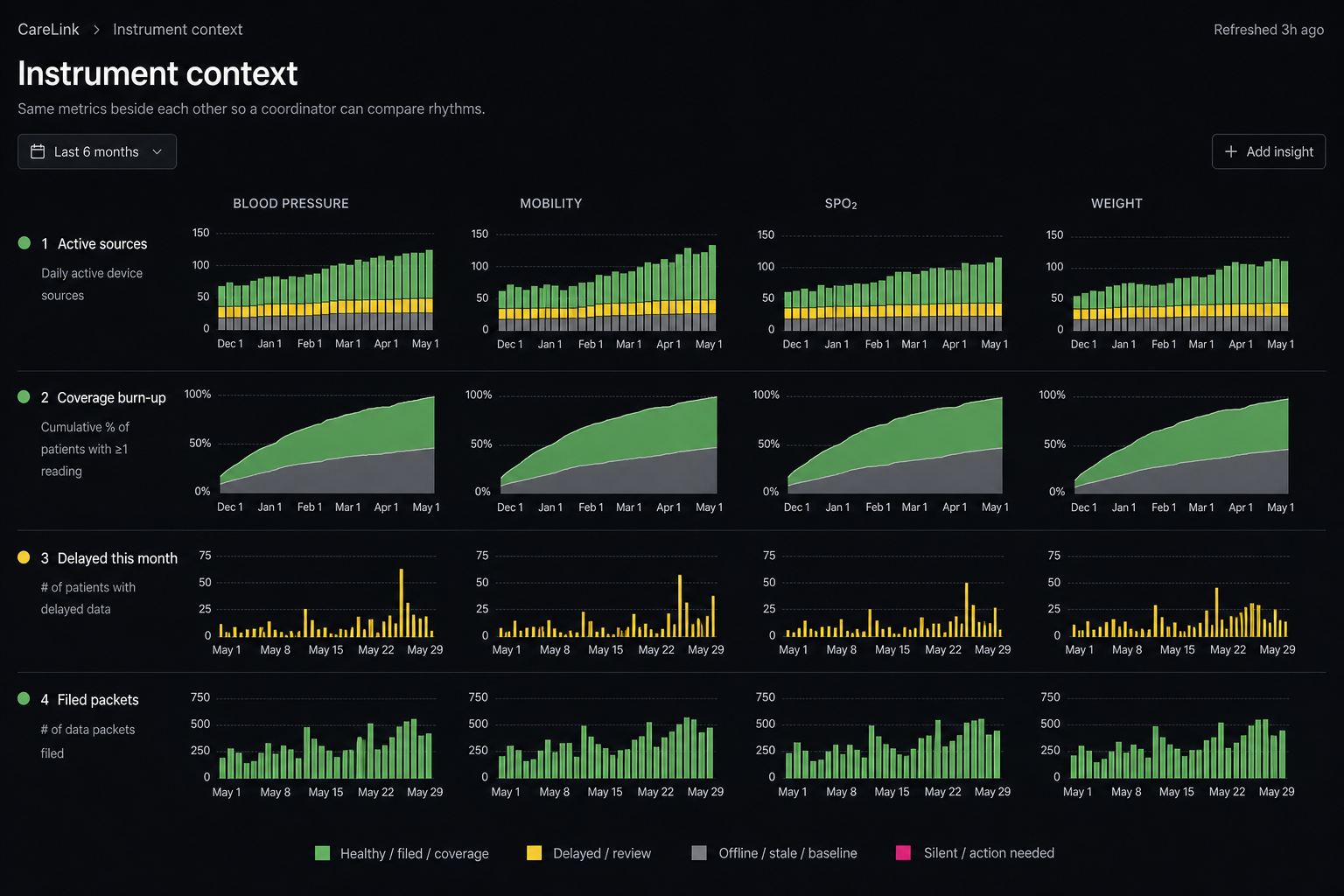Image resolution: width=1344 pixels, height=896 pixels.
Task: Click the yellow status dot for Delayed this month
Action: (x=24, y=557)
